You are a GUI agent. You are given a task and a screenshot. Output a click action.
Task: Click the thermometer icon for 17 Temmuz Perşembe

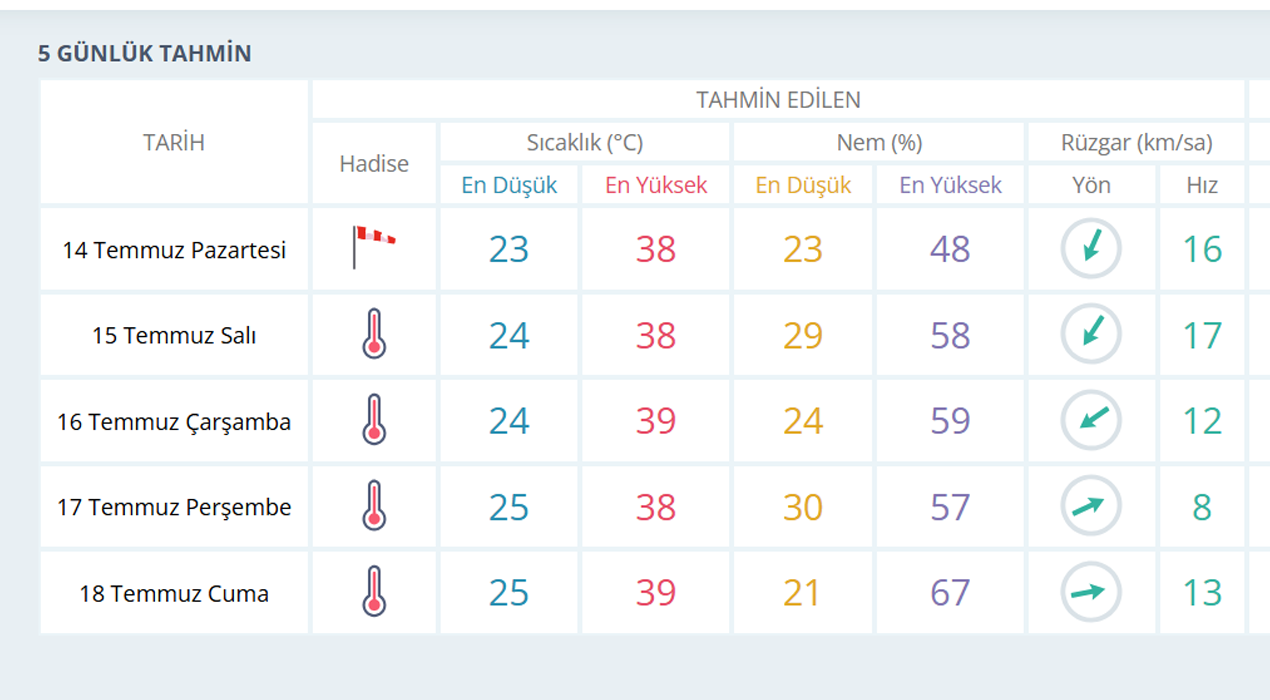click(374, 506)
